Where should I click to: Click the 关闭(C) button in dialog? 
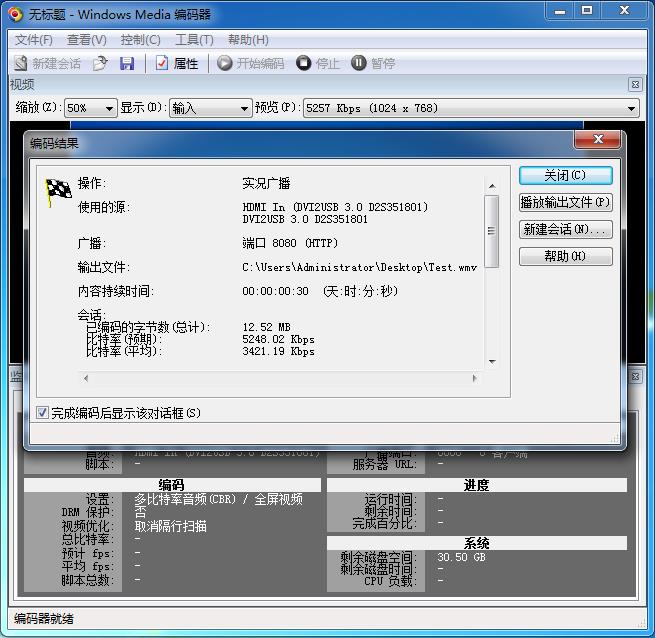(x=565, y=175)
